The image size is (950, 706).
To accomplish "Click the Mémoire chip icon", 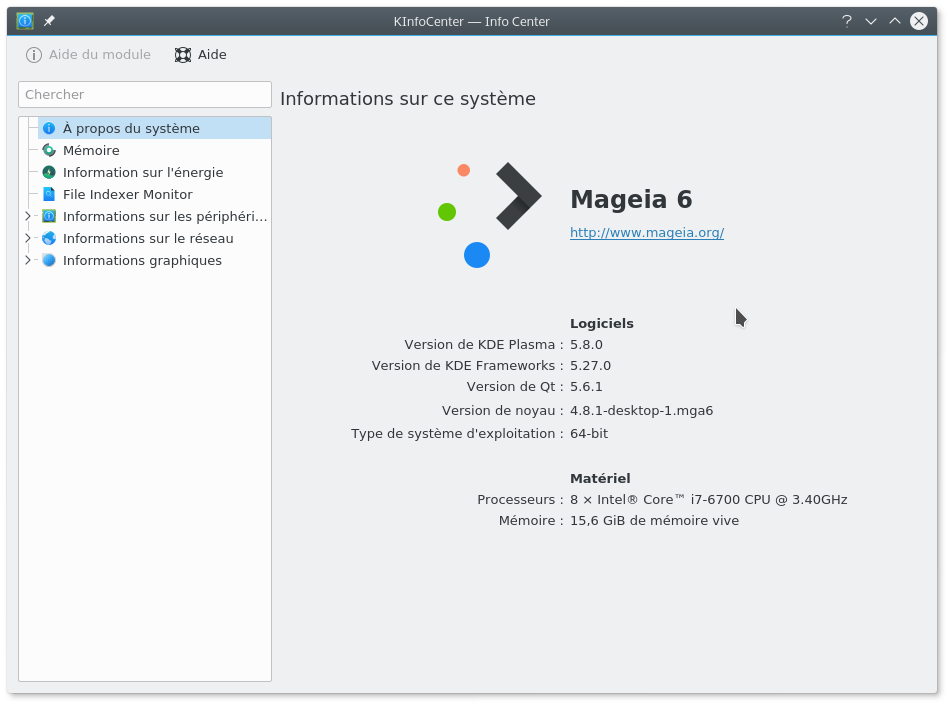I will click(x=49, y=150).
